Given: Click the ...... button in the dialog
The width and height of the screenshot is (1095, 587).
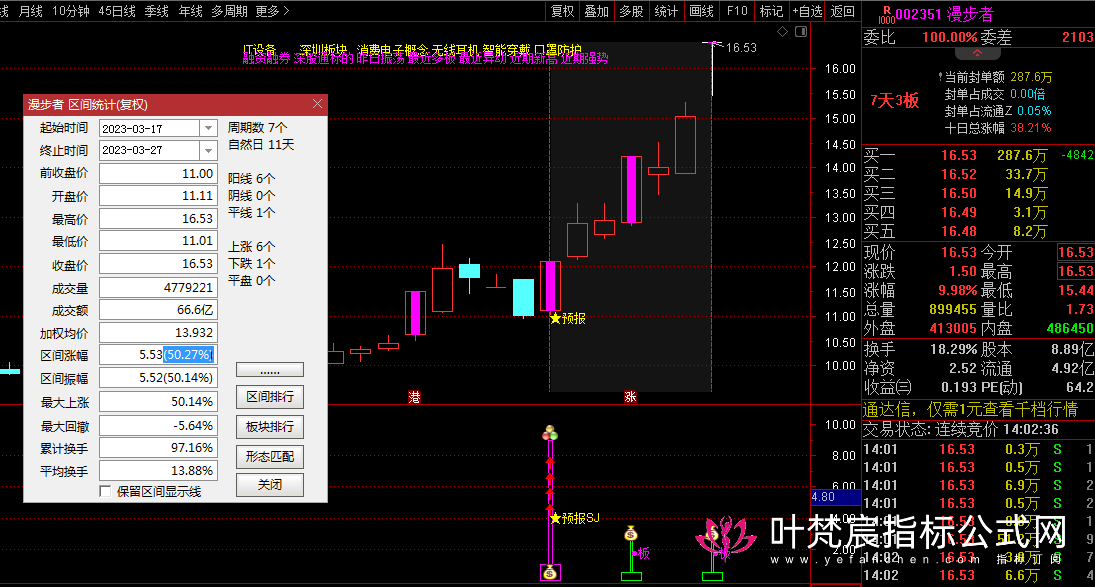Looking at the screenshot, I should (x=270, y=369).
